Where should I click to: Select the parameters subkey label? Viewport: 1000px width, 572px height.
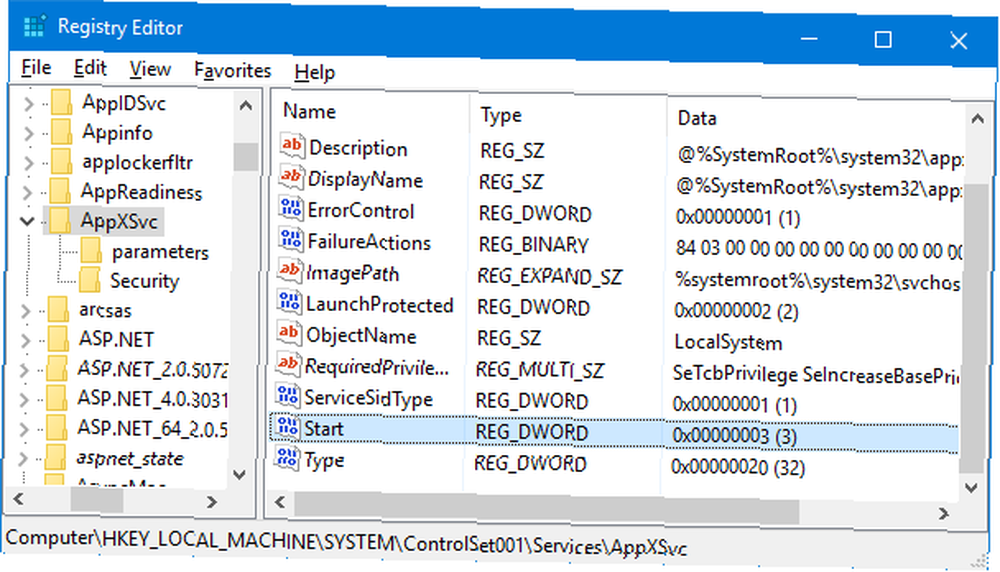[160, 252]
